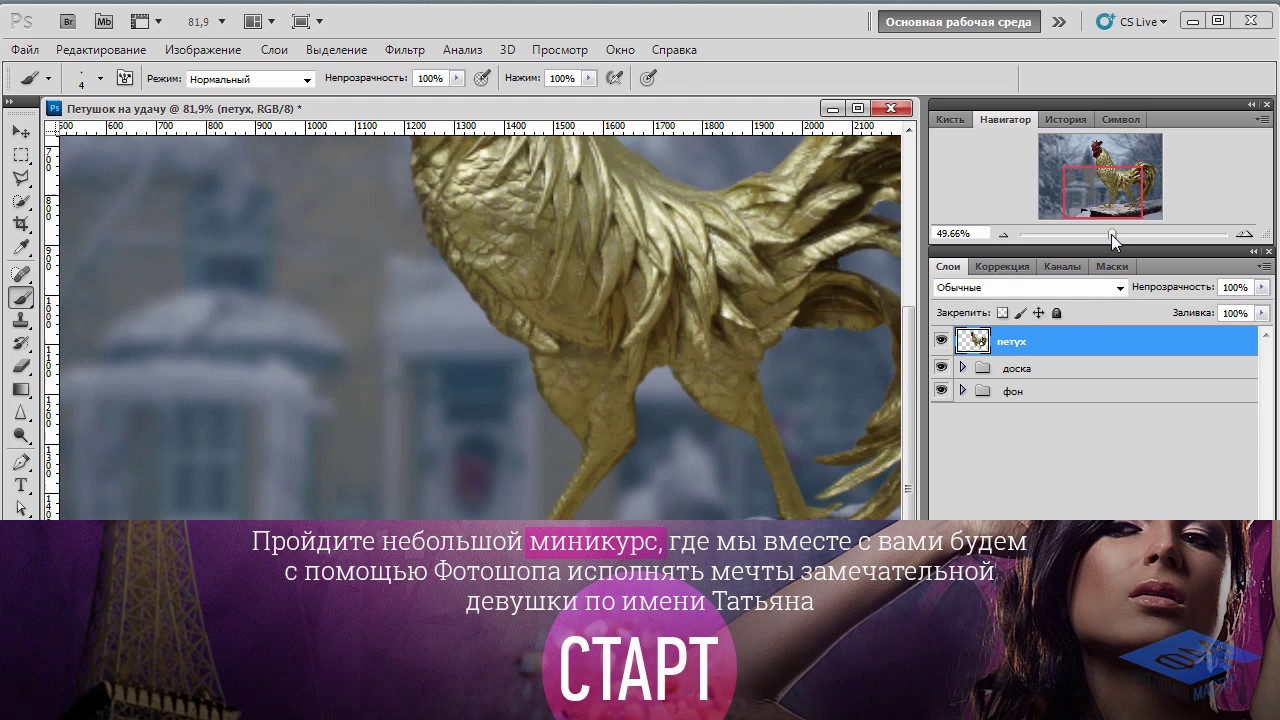Switch to the Маски tab
The height and width of the screenshot is (720, 1280).
pos(1112,266)
